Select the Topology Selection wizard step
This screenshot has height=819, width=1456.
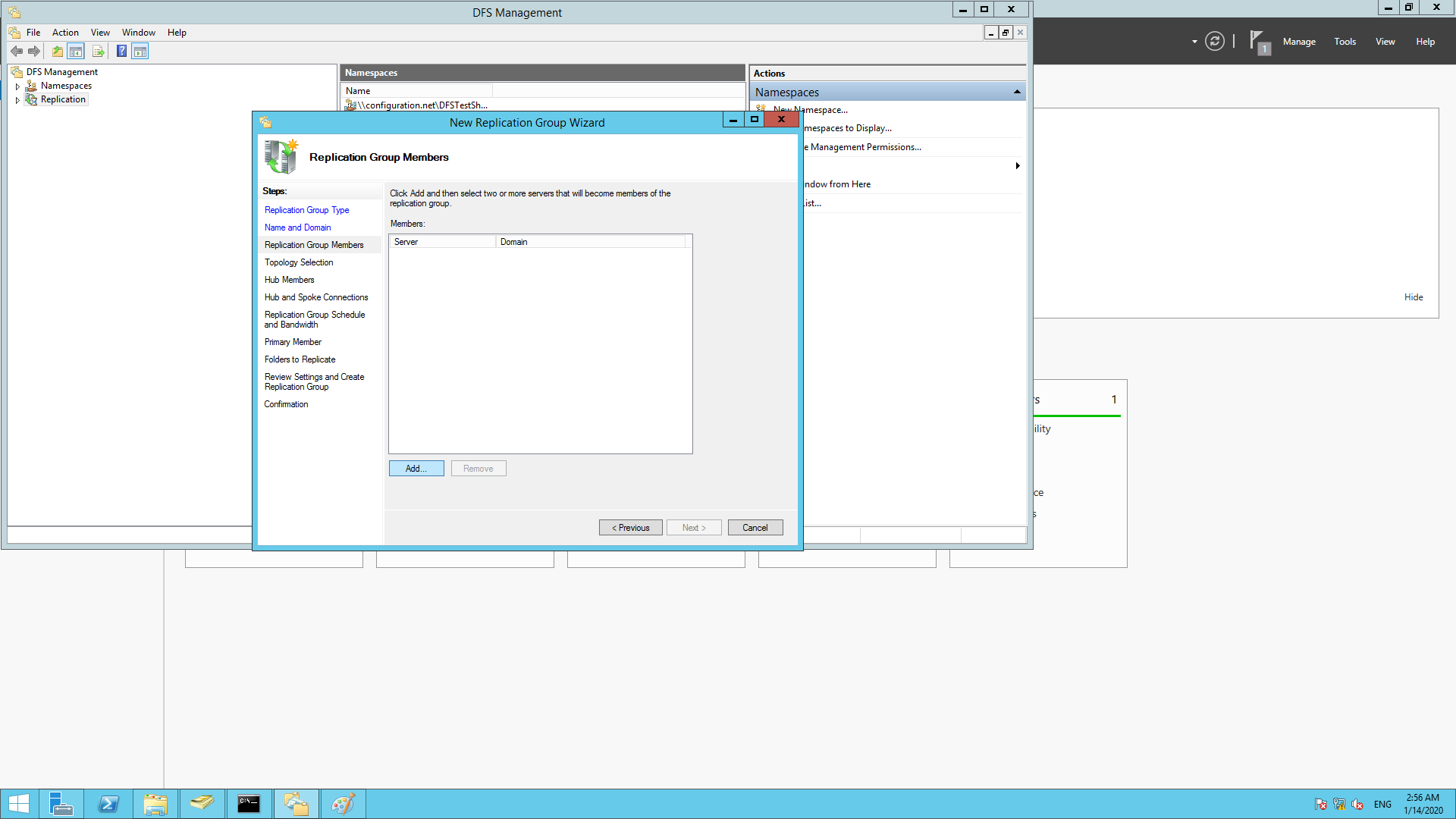299,262
